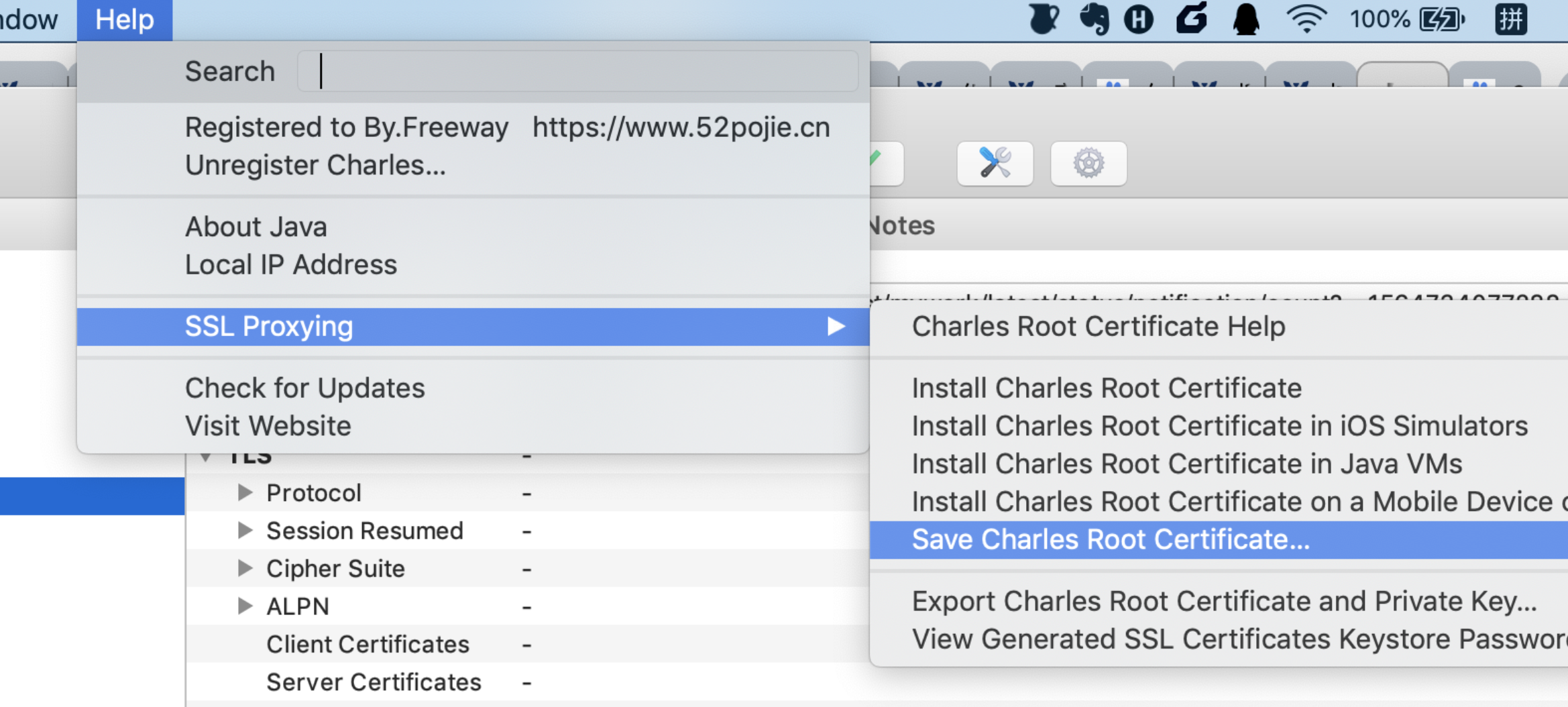Viewport: 1568px width, 707px height.
Task: Choose Install Charles Root Certificate
Action: click(x=1219, y=388)
